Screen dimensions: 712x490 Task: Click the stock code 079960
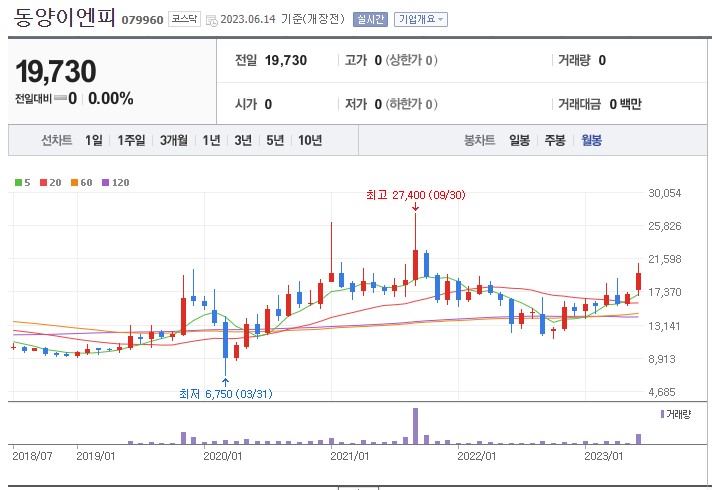click(142, 20)
